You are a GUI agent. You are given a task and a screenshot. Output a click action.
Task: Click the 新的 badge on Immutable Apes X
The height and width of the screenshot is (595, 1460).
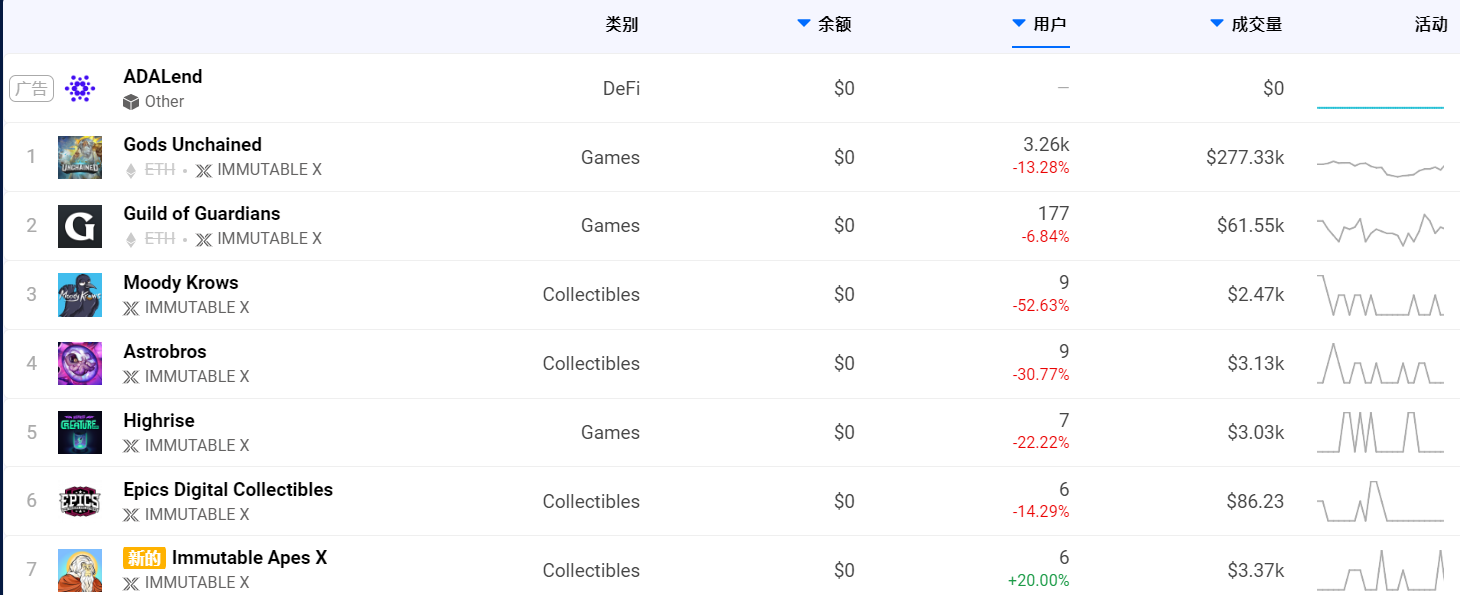pos(144,558)
